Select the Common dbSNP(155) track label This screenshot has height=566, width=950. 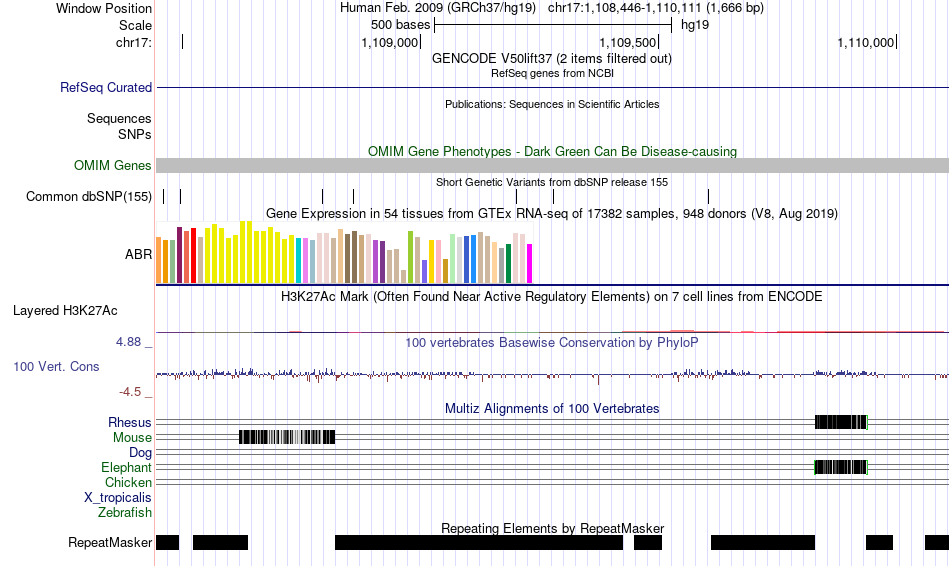tap(89, 196)
